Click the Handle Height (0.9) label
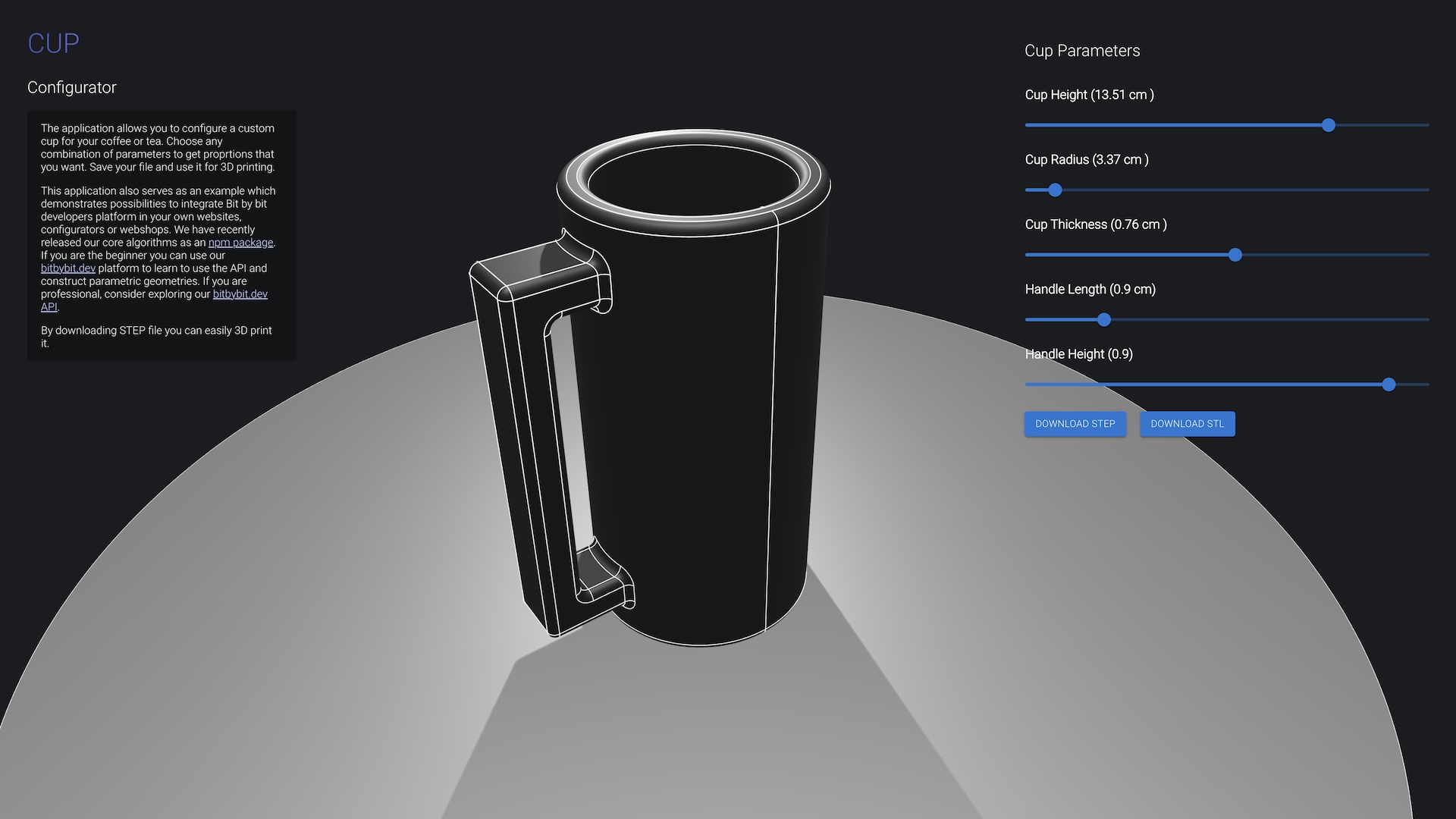Viewport: 1456px width, 819px height. [1079, 354]
